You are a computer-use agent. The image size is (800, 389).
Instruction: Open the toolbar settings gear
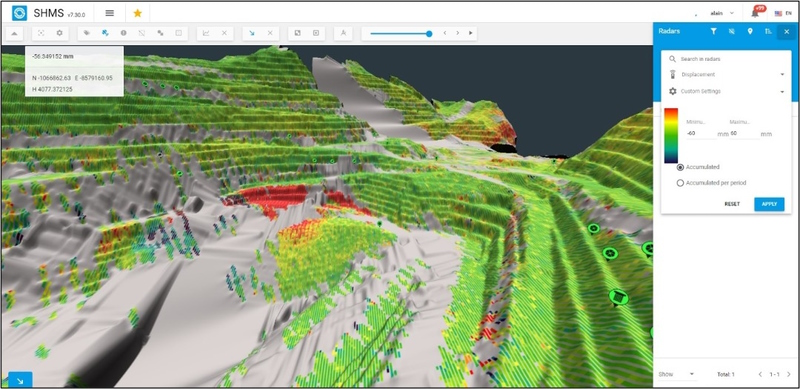click(x=59, y=33)
